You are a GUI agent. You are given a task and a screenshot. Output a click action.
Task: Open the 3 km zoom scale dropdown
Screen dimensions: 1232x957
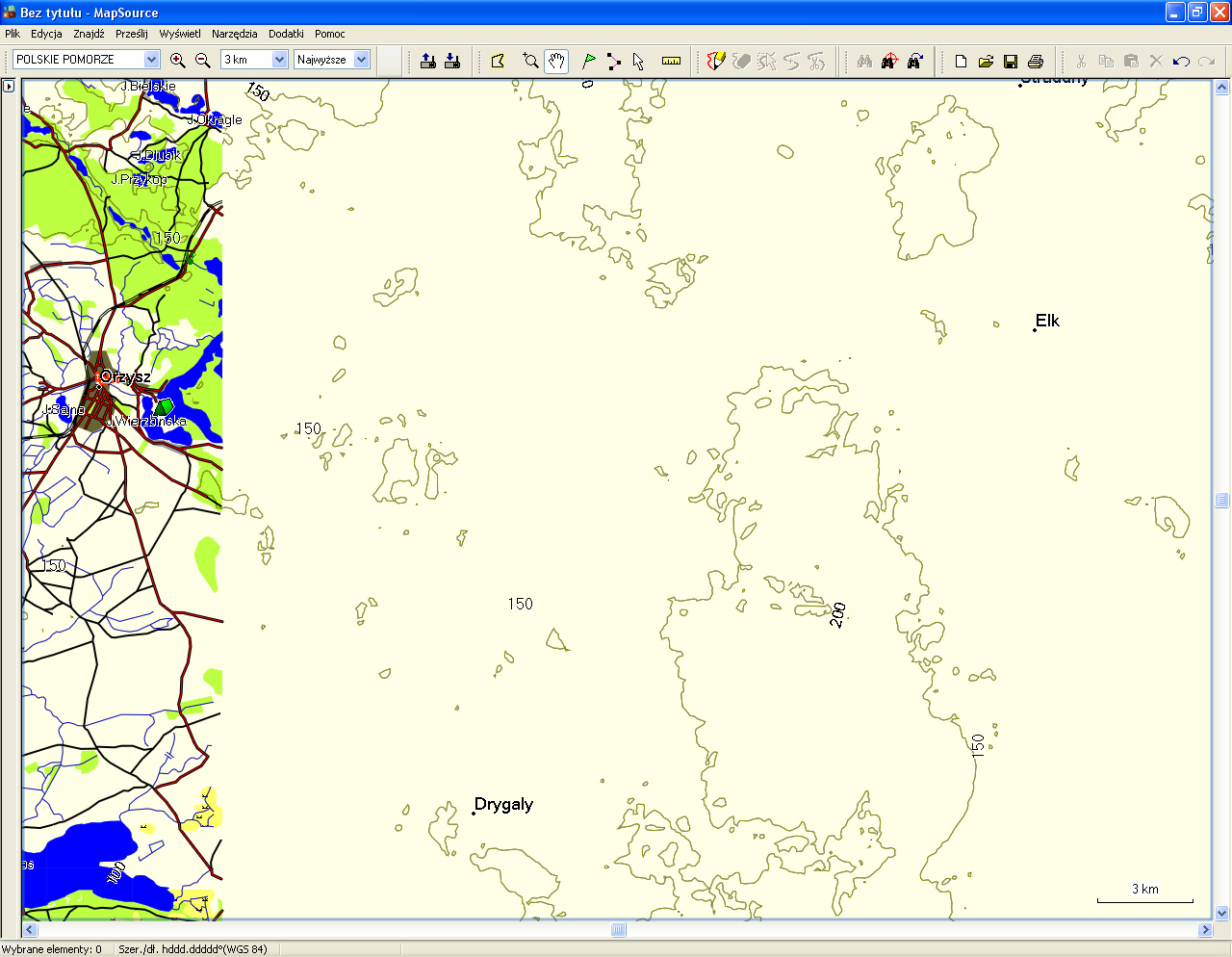coord(279,60)
